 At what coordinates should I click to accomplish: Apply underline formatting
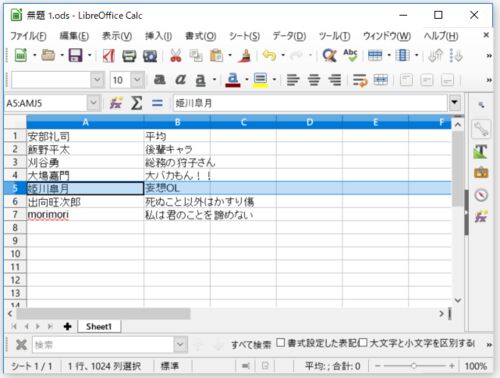tap(200, 80)
